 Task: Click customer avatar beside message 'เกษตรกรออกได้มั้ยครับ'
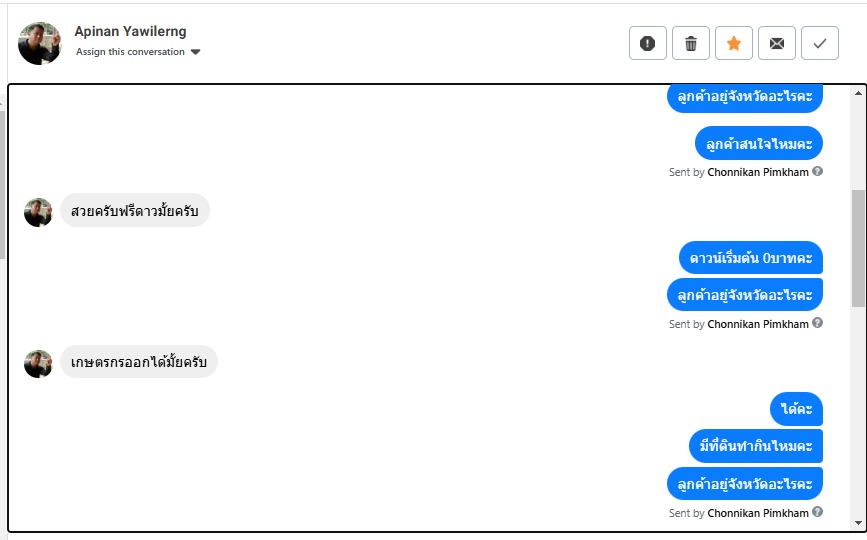tap(38, 363)
